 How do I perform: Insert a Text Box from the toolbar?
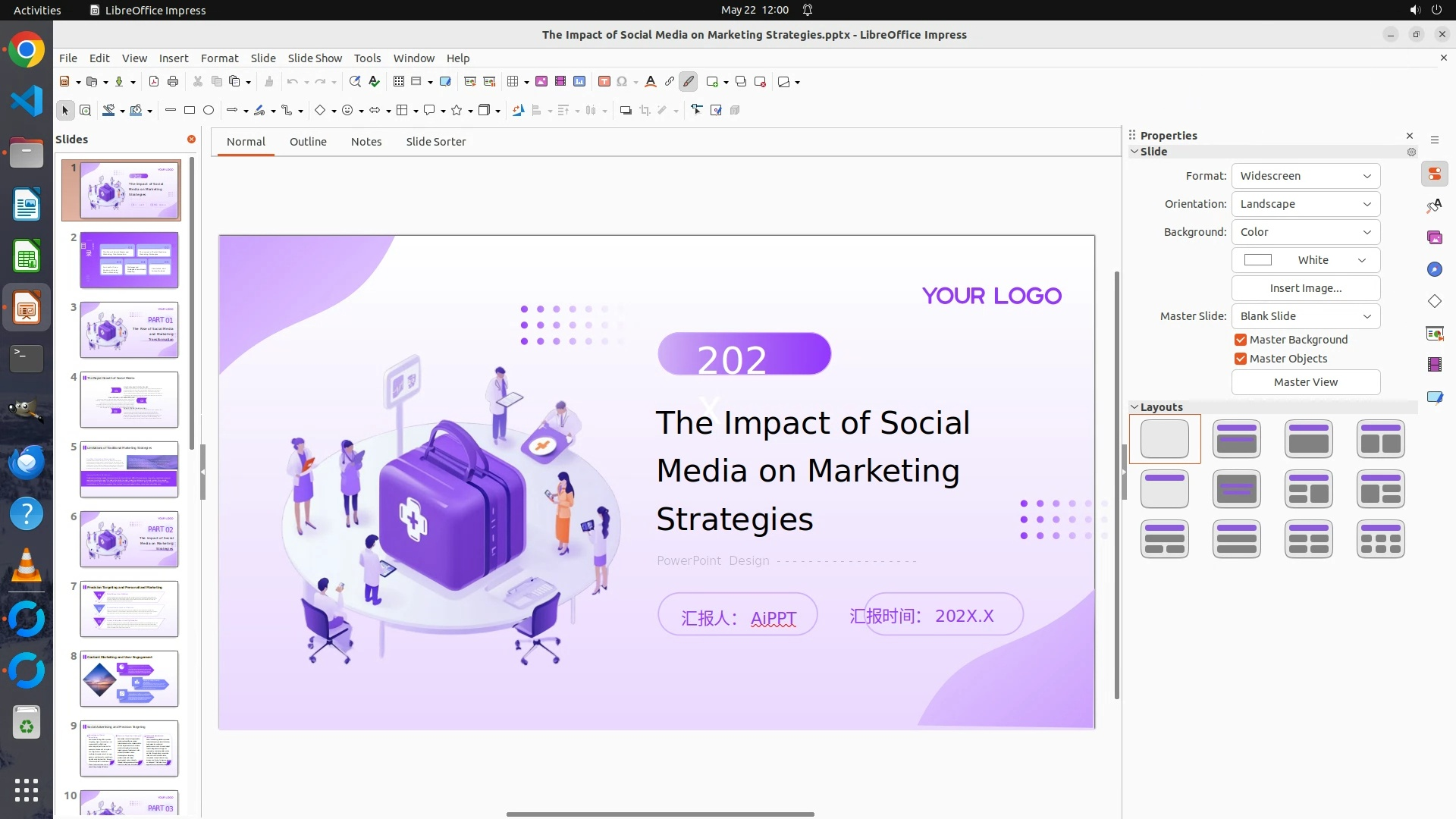pos(604,82)
